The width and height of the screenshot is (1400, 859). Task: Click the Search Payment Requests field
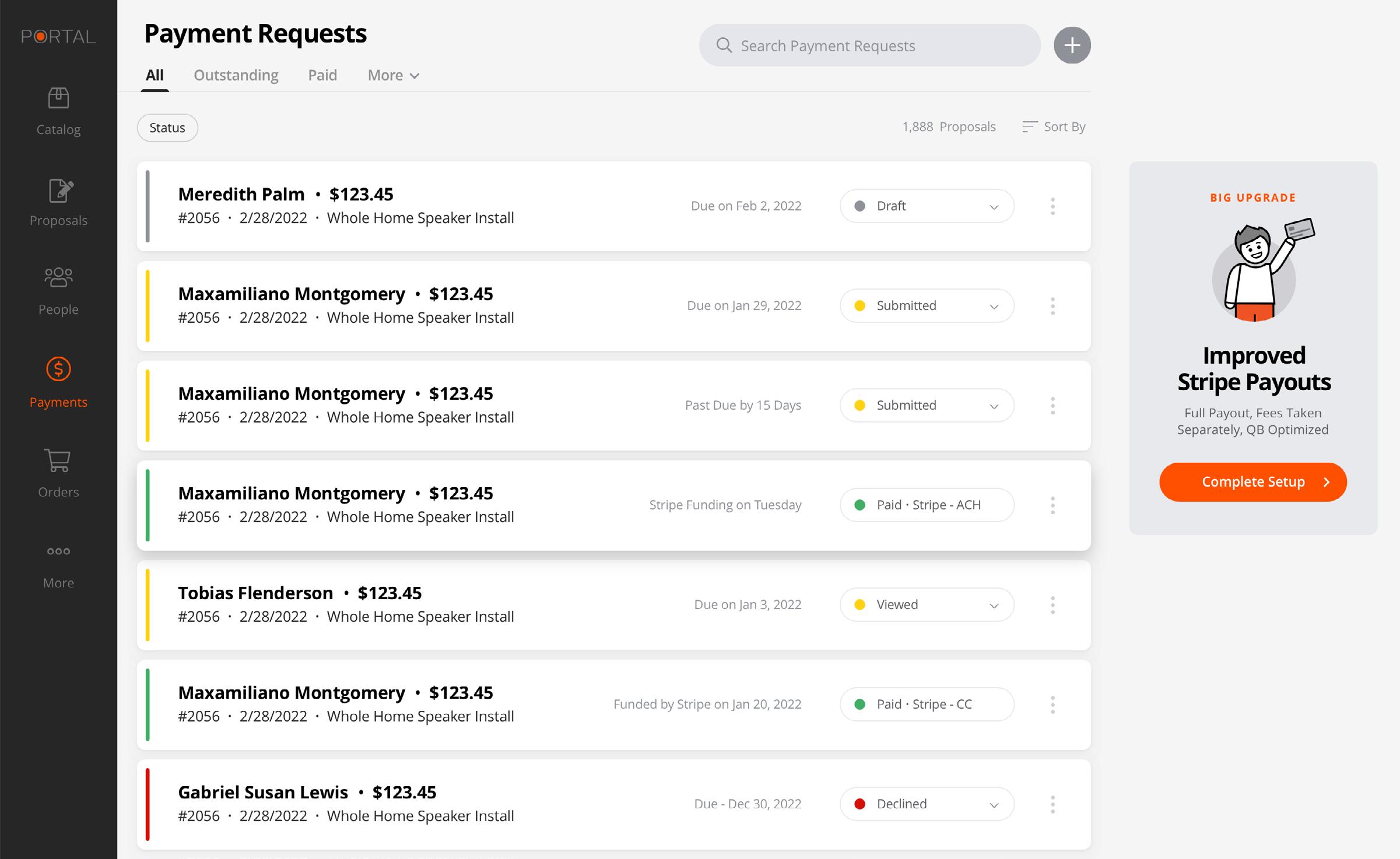(869, 45)
